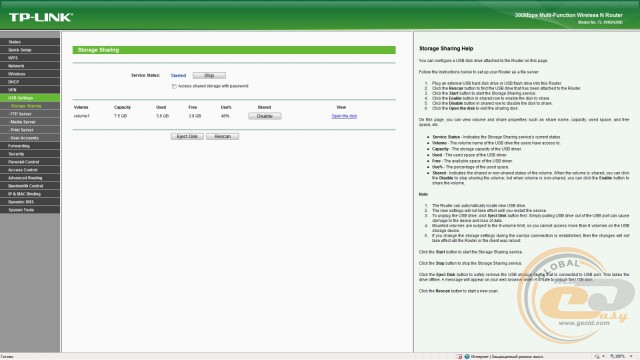Click the popup blocker status icon
This screenshot has width=640, height=360.
(459, 356)
